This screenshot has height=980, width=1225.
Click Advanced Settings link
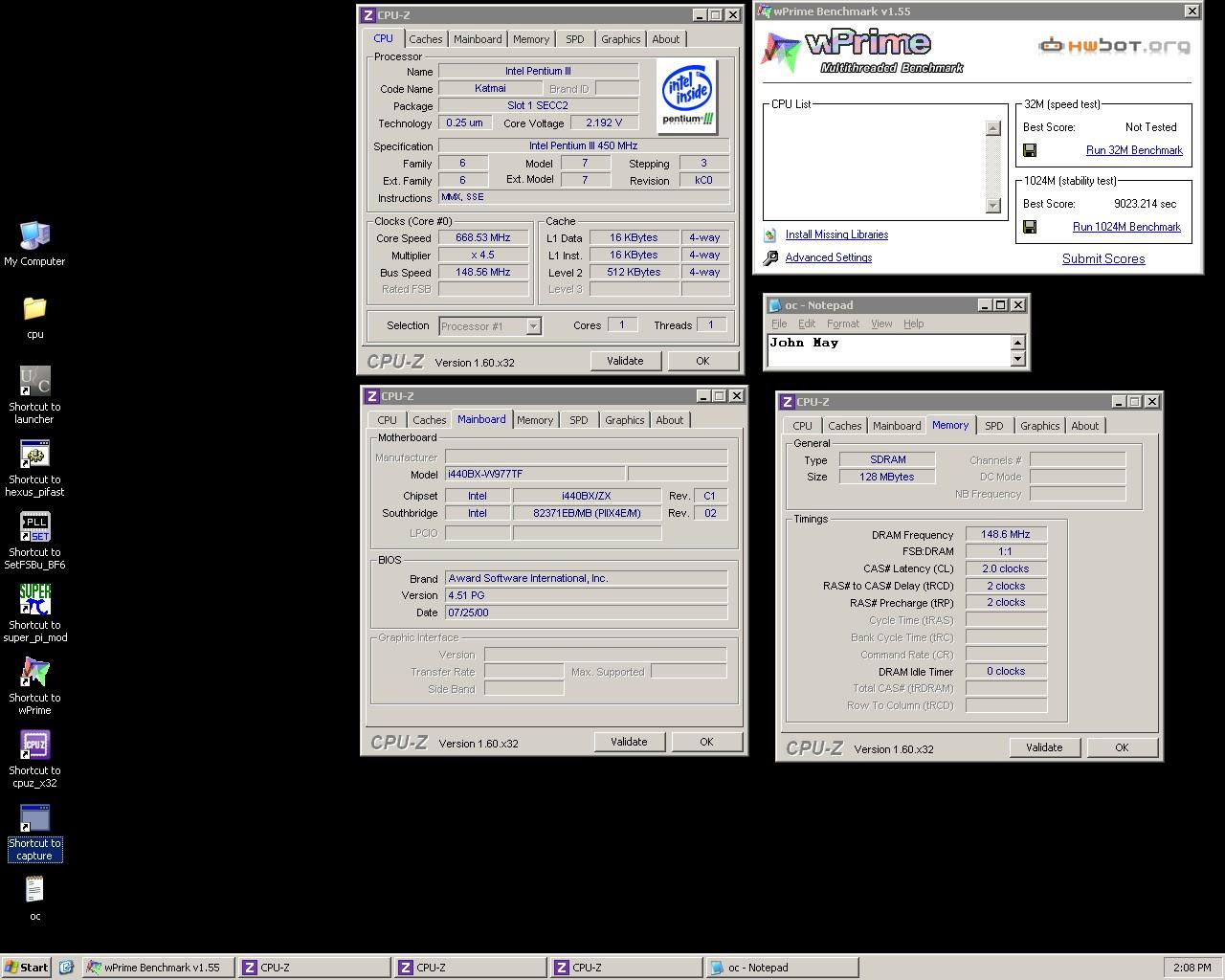829,257
